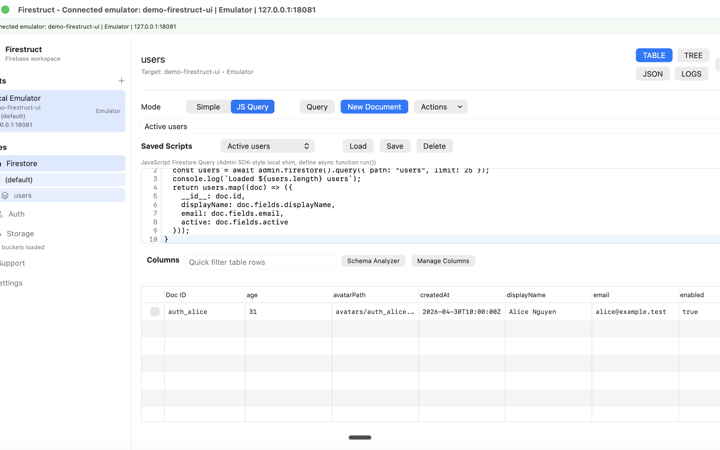
Task: Switch to the JSON view
Action: pyautogui.click(x=652, y=74)
